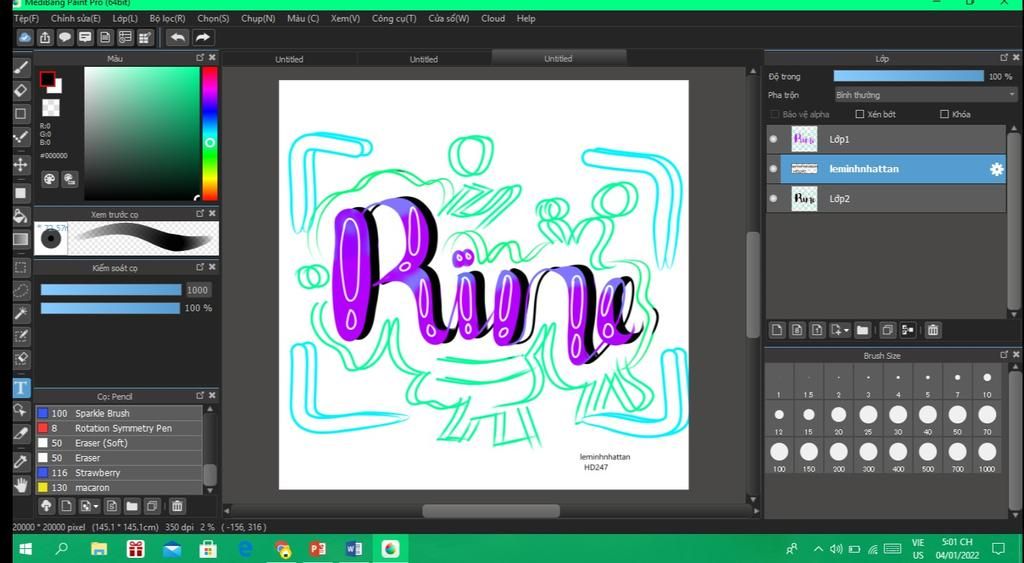The height and width of the screenshot is (563, 1024).
Task: Select the Eraser tool in the left toolbar
Action: 21,89
